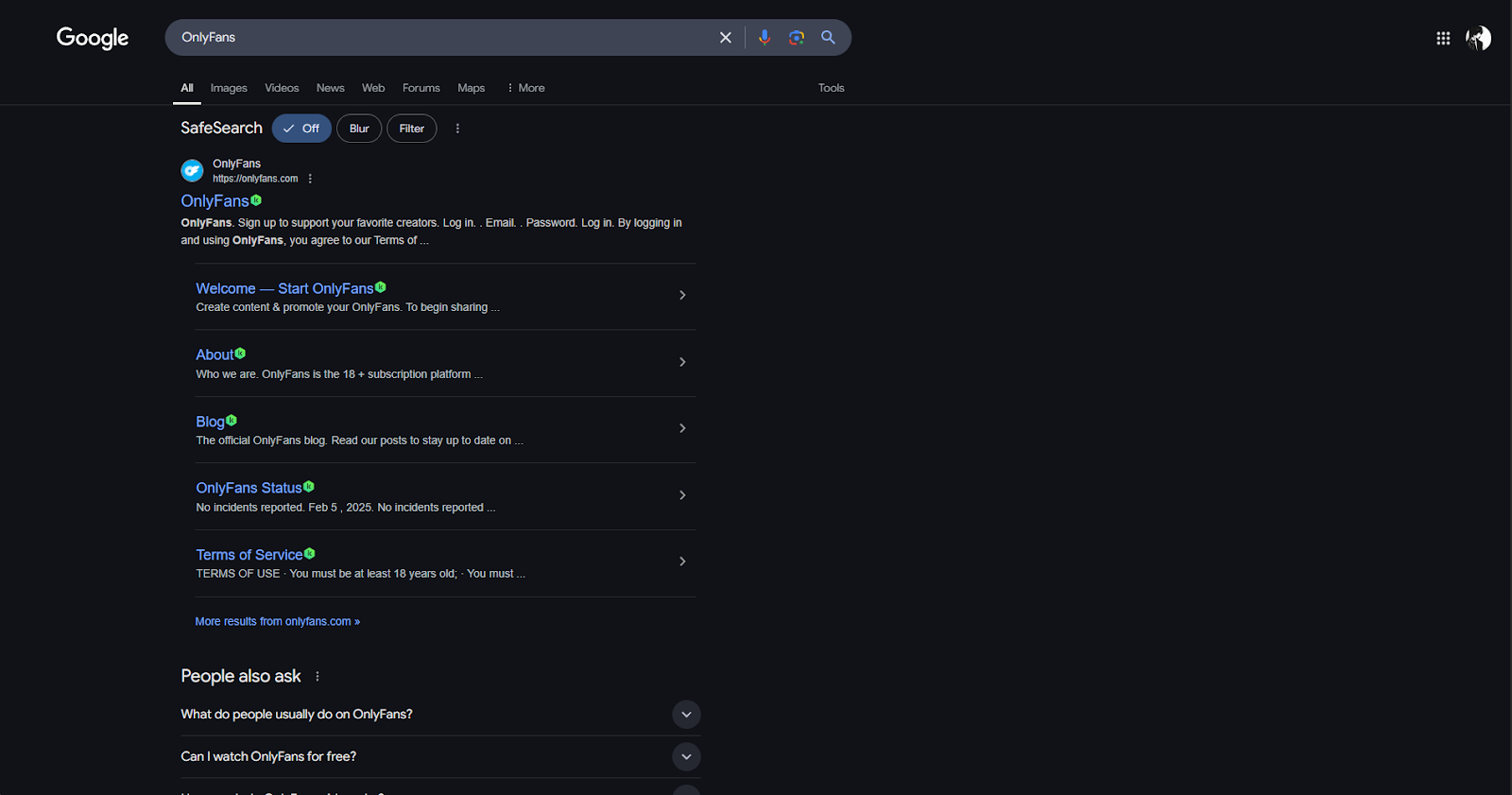
Task: Switch to the Forums tab
Action: [x=421, y=88]
